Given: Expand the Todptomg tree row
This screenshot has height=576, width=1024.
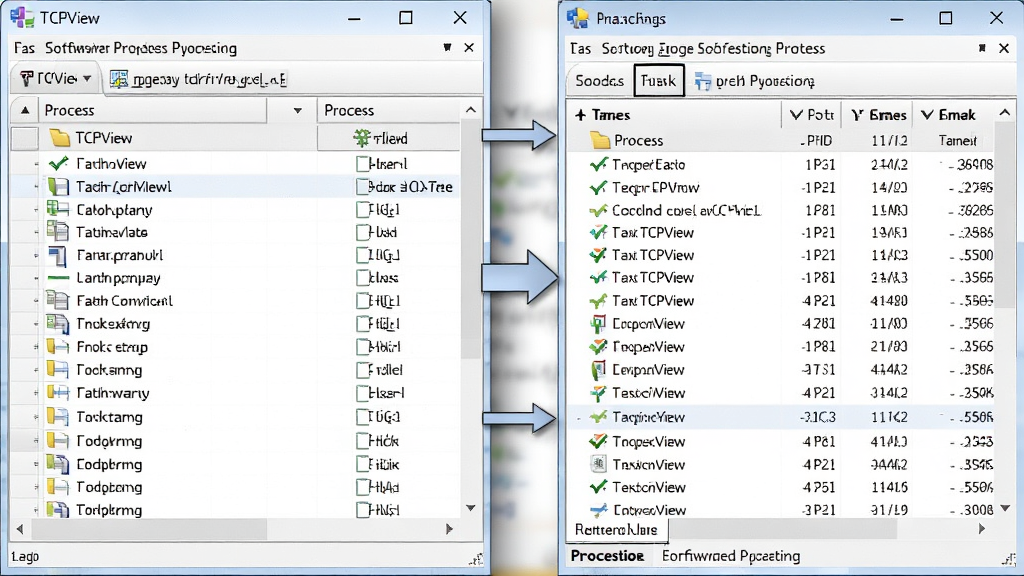Looking at the screenshot, I should pos(36,487).
